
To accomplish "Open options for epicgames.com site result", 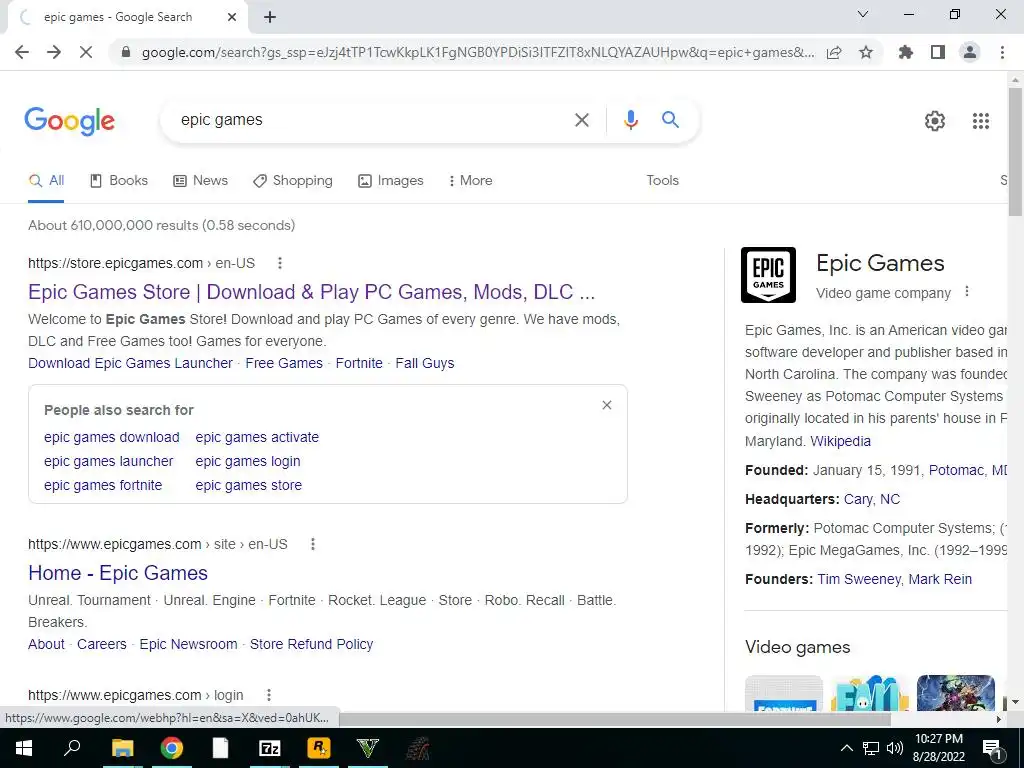I will pos(313,544).
